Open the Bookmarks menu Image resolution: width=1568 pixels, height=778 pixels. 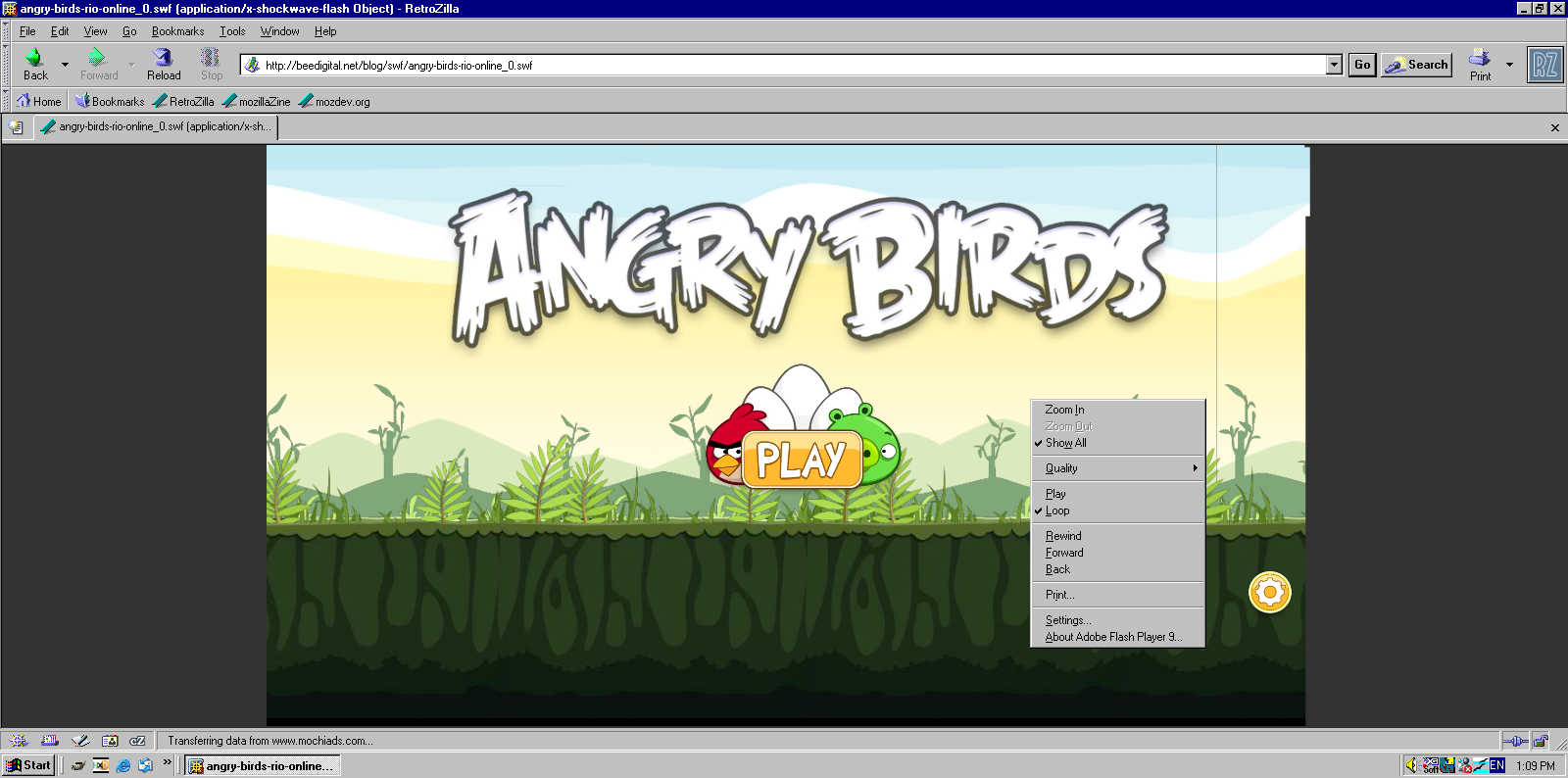[177, 31]
